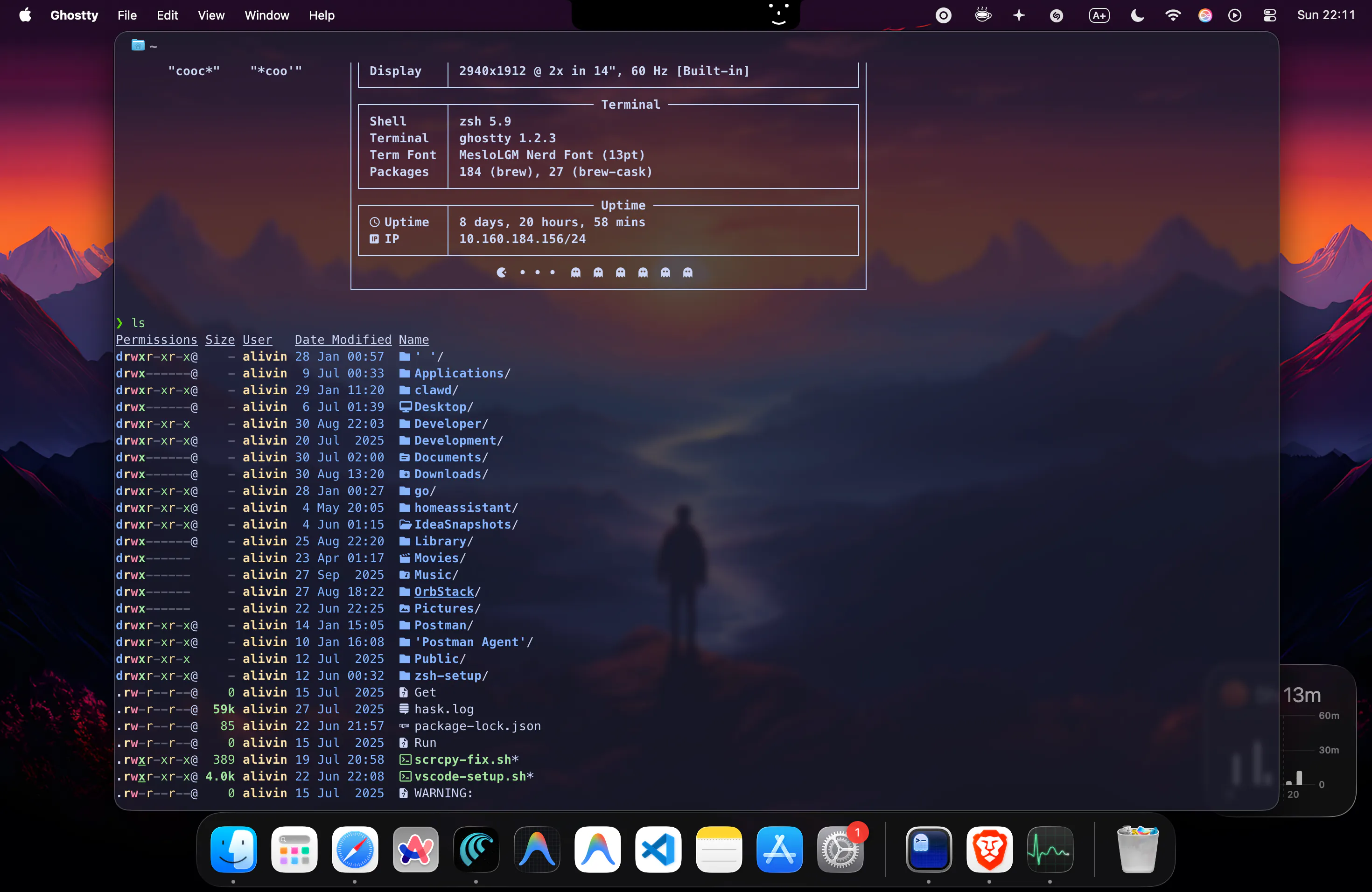Image resolution: width=1372 pixels, height=892 pixels.
Task: Click the Wi-Fi status icon
Action: coord(1173,15)
